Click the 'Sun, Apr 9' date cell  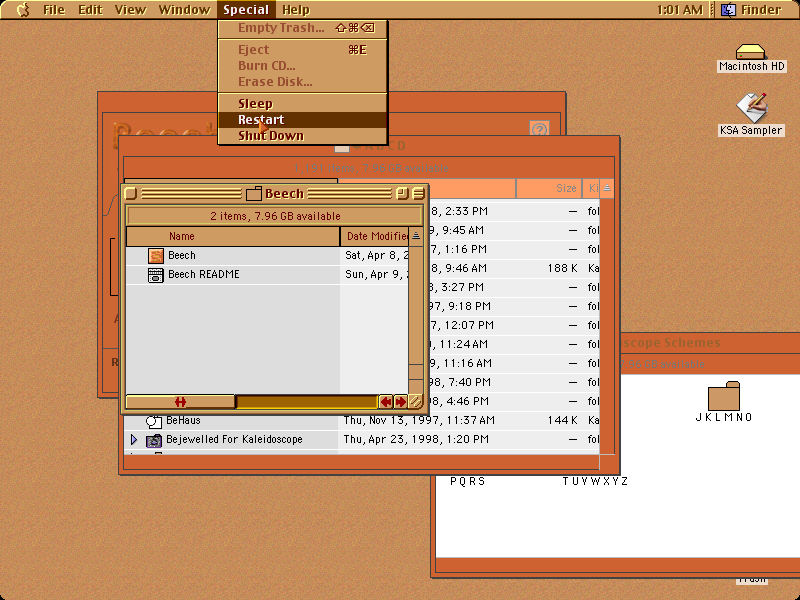(x=377, y=274)
